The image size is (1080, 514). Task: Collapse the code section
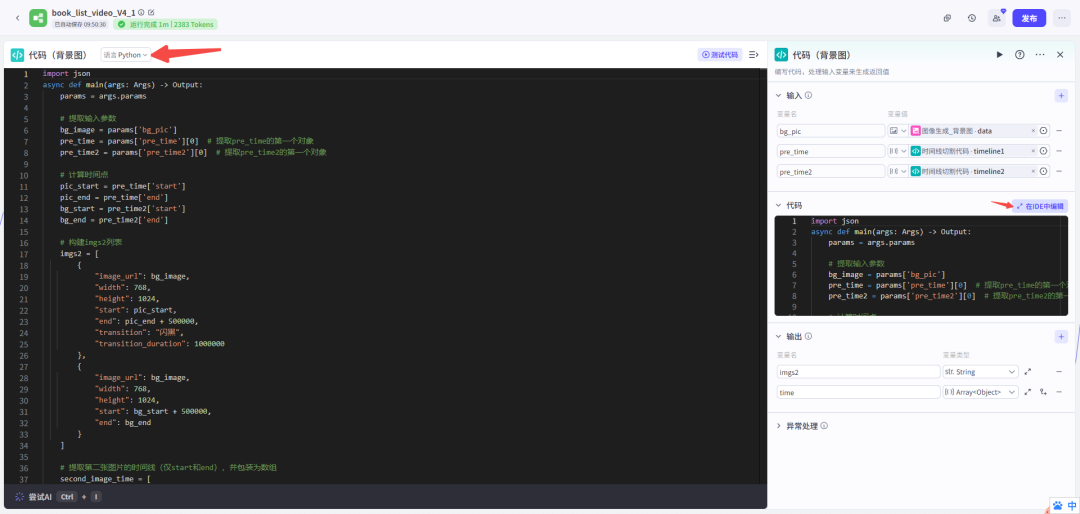778,205
